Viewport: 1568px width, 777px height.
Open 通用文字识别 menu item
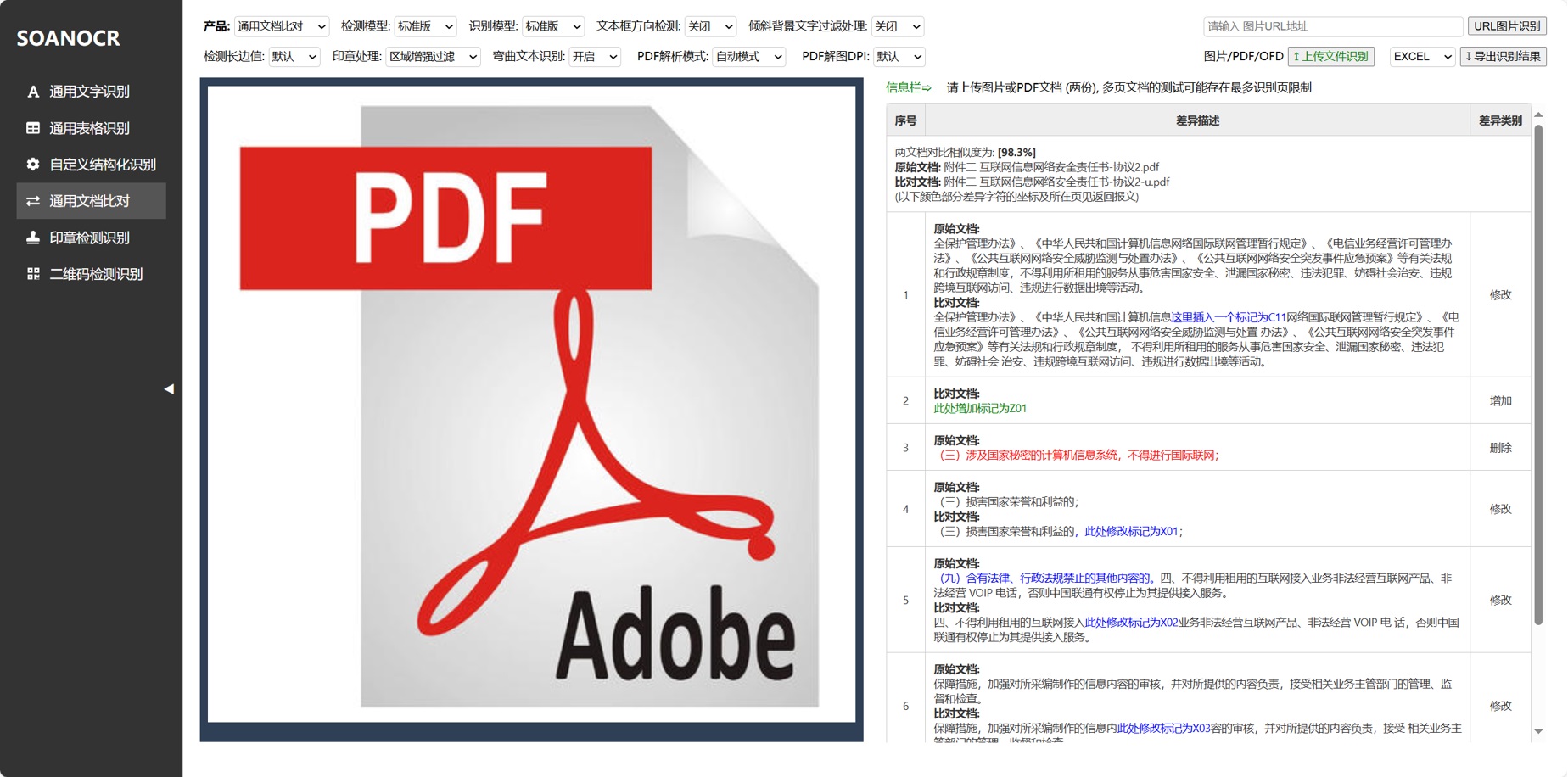[x=91, y=92]
